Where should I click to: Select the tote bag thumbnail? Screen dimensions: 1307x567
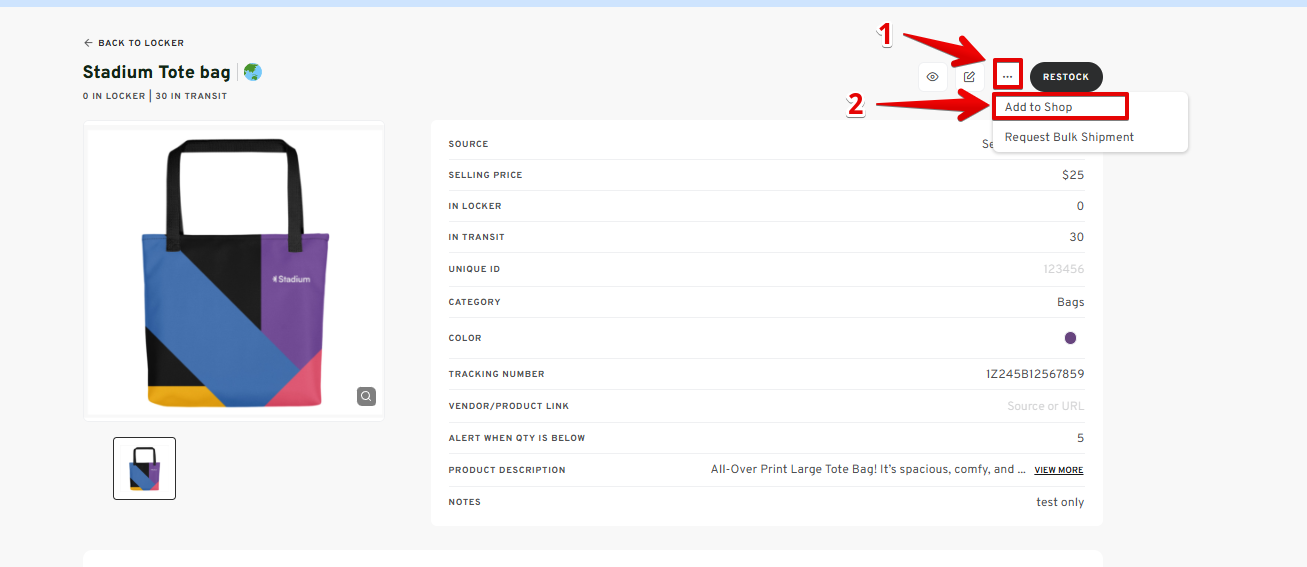coord(145,468)
